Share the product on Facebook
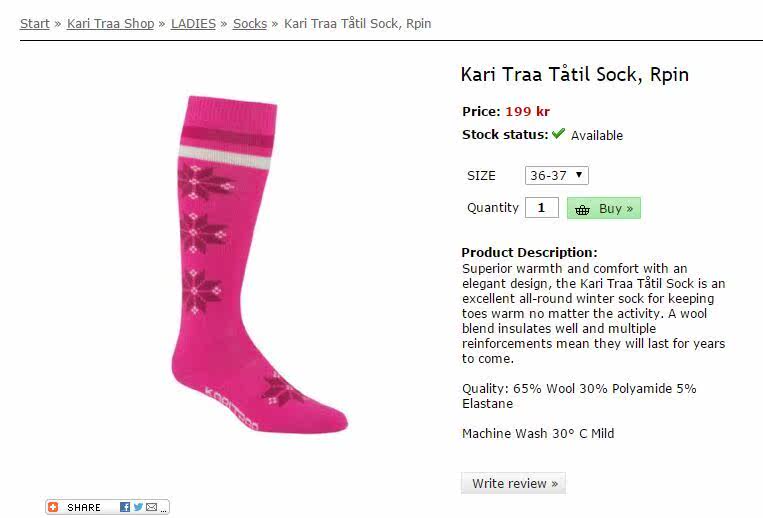 coord(125,507)
